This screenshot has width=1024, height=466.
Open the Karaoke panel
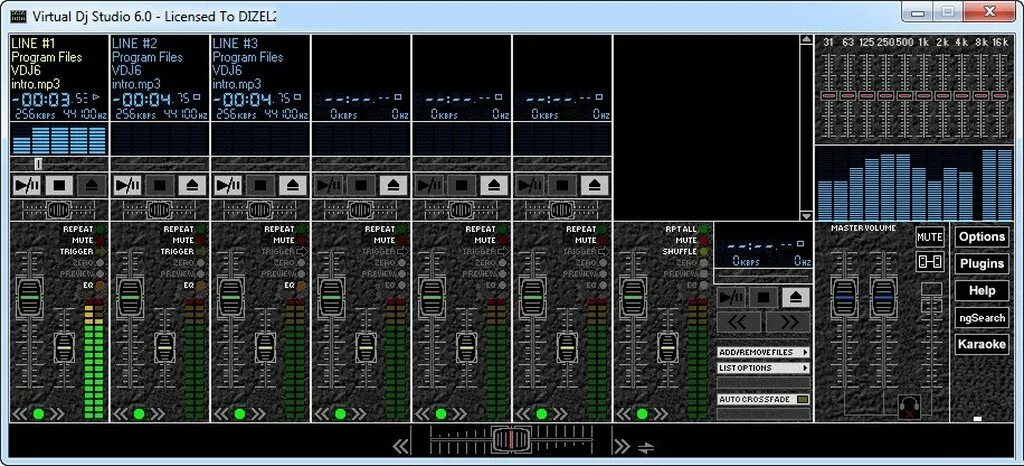[982, 344]
